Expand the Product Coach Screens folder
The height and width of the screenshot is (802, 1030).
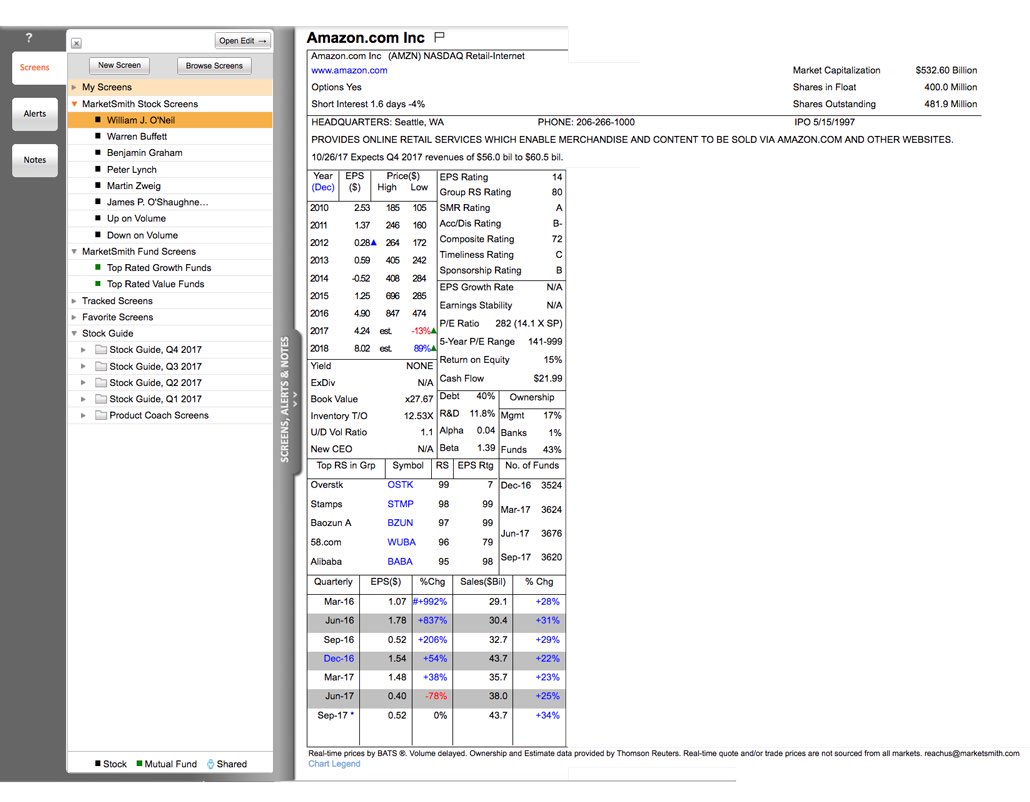pos(83,415)
